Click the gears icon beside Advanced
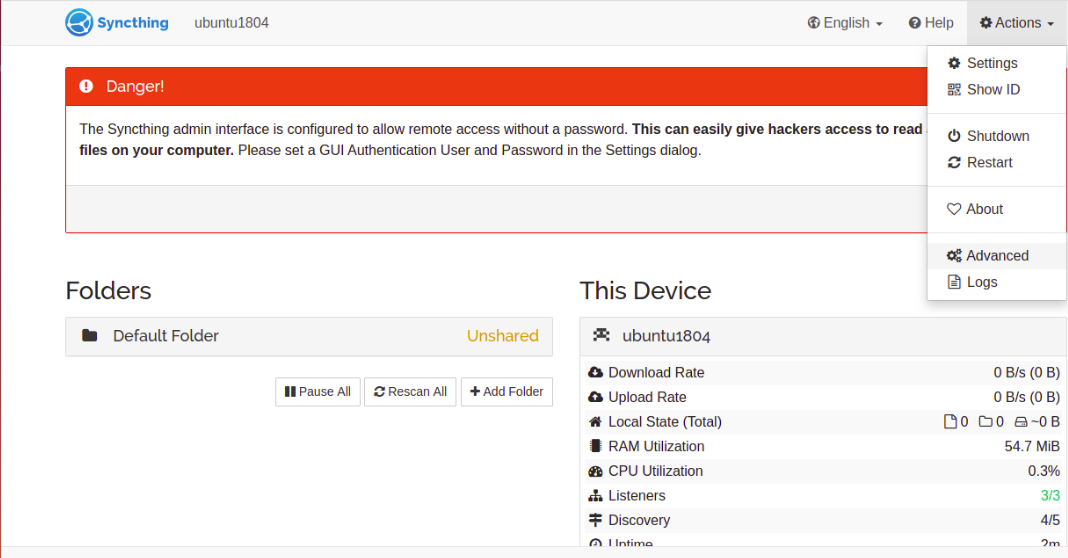The height and width of the screenshot is (558, 1068). [x=954, y=256]
